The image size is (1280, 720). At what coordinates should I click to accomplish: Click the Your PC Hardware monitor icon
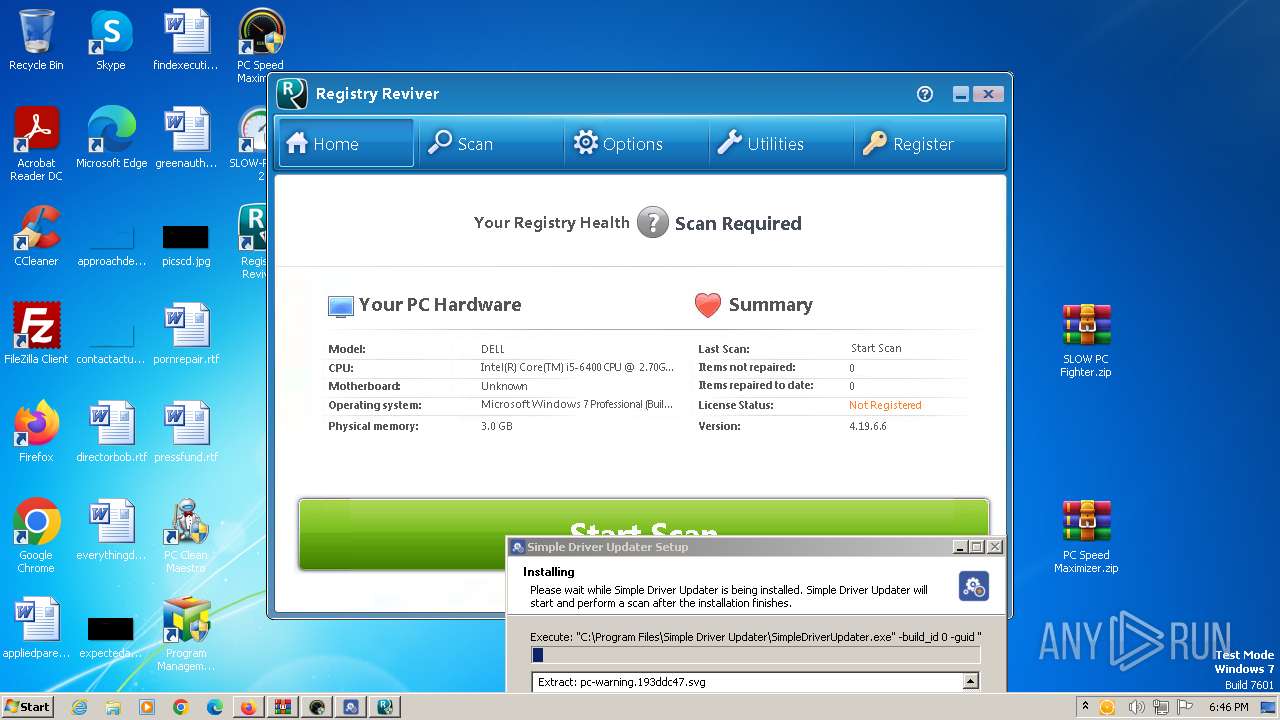click(x=340, y=306)
